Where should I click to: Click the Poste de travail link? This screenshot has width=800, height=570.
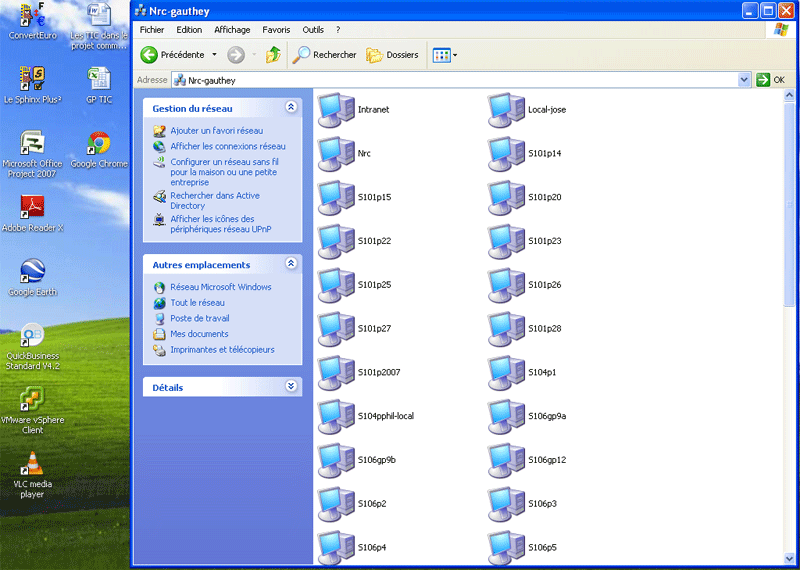[199, 318]
